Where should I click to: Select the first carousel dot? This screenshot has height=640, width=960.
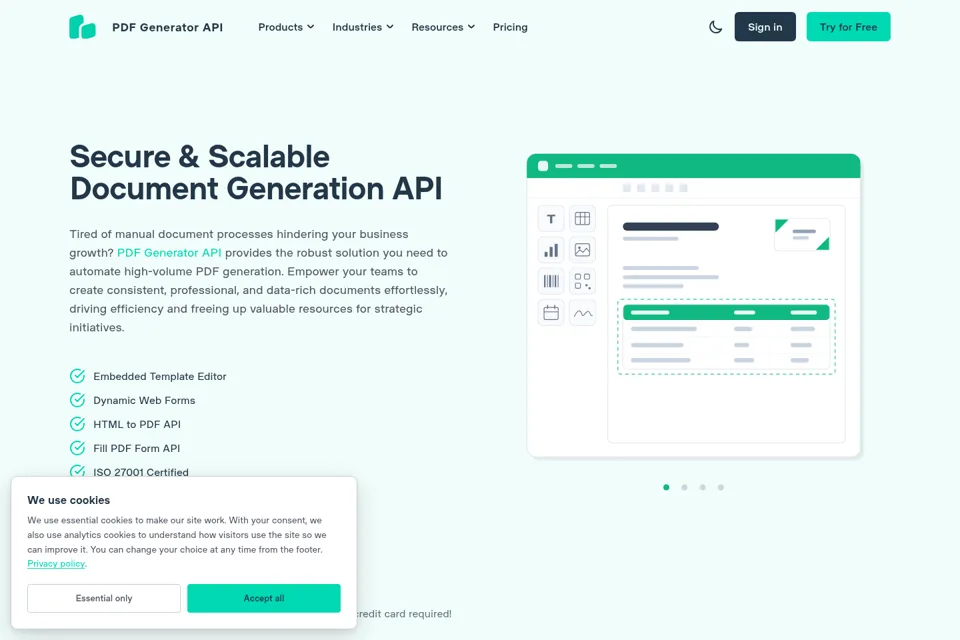pyautogui.click(x=666, y=488)
